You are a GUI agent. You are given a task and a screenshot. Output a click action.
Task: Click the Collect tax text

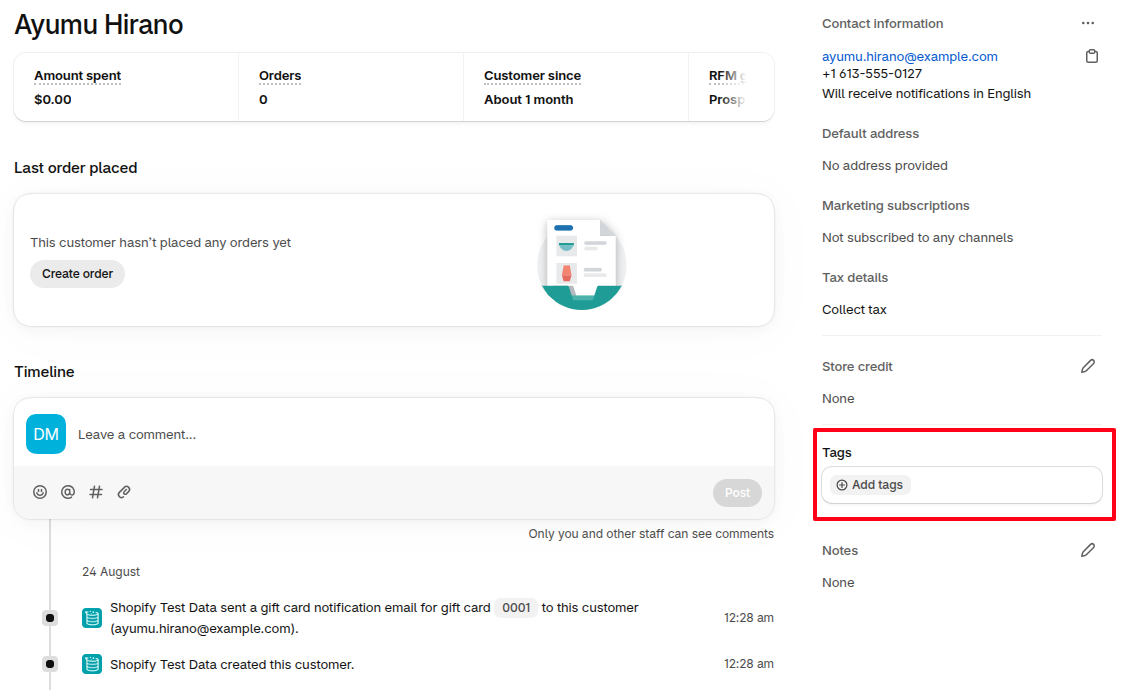point(854,309)
